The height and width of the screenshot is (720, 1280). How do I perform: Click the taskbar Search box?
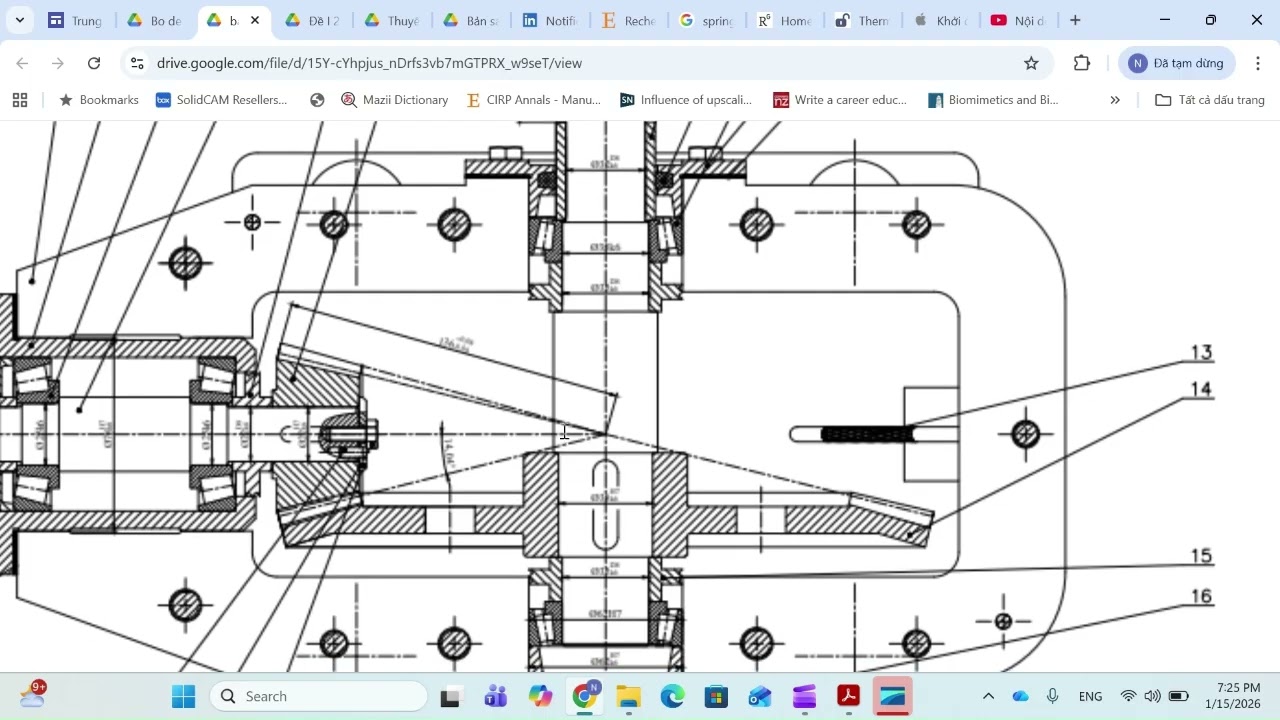[x=319, y=696]
